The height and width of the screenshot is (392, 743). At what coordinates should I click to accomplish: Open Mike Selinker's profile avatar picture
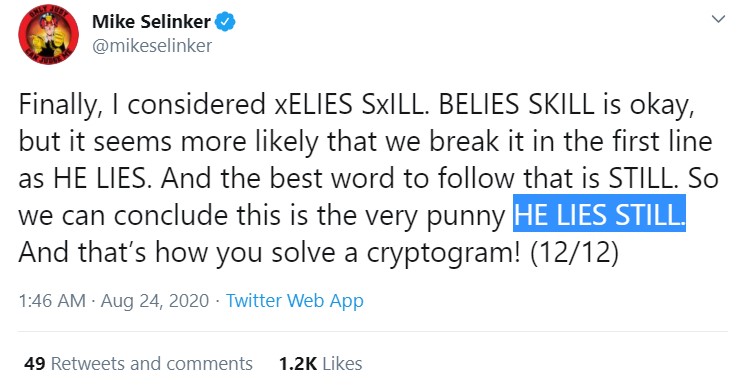pos(48,36)
